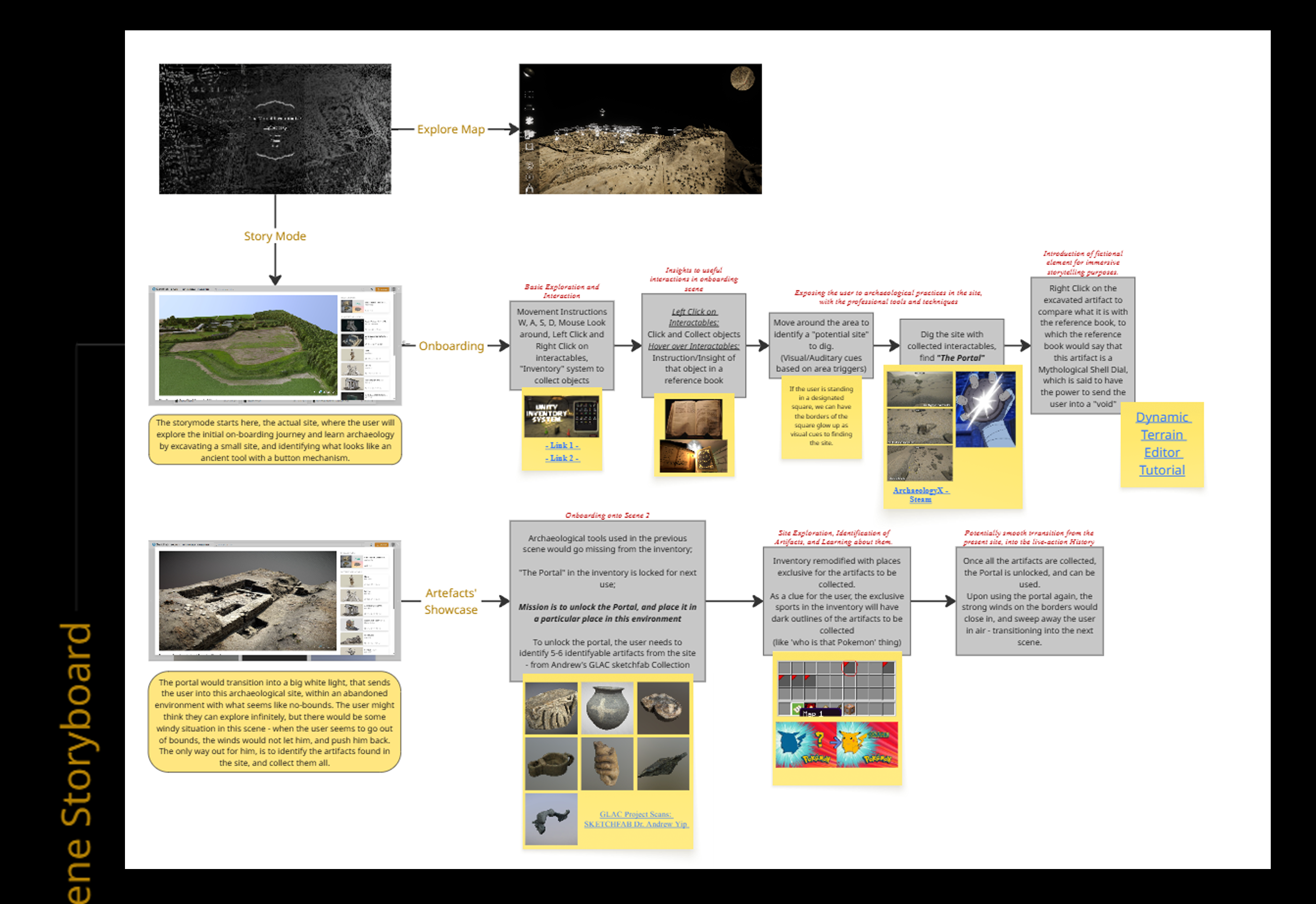Open the GLAC Project Scans Sketchfab link
This screenshot has height=904, width=1316.
(x=636, y=819)
